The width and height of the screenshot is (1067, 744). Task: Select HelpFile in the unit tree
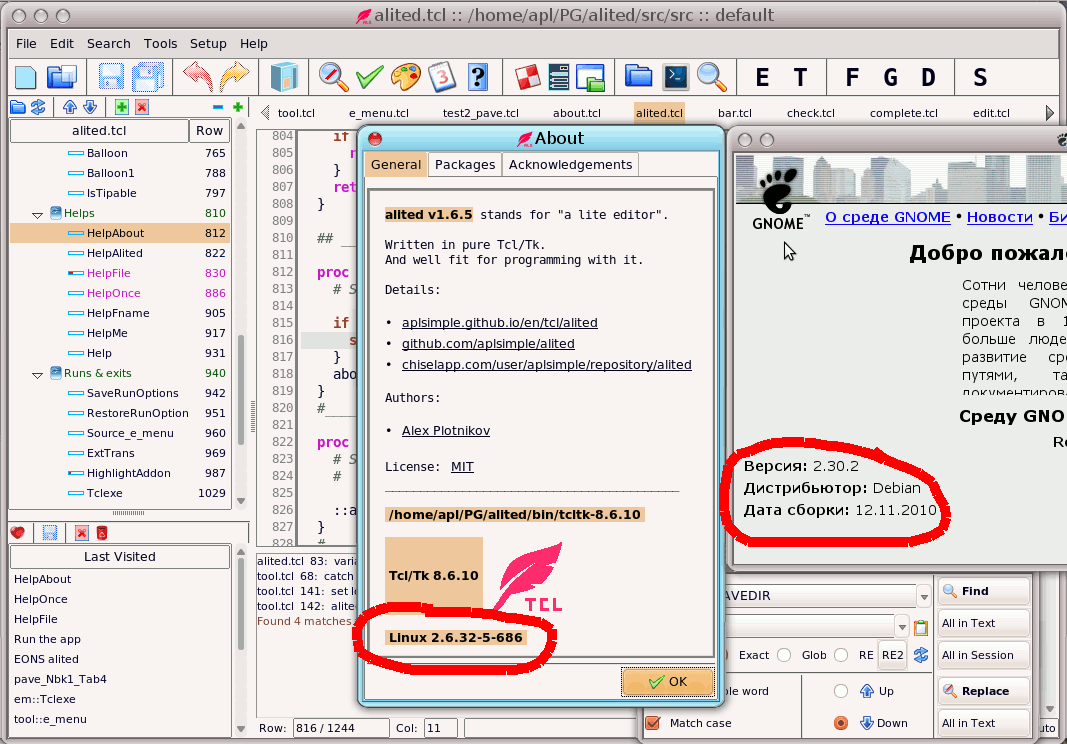pyautogui.click(x=108, y=273)
